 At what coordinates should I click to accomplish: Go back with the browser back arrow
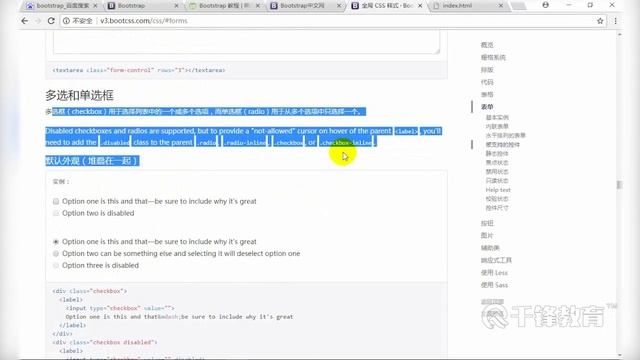25,21
